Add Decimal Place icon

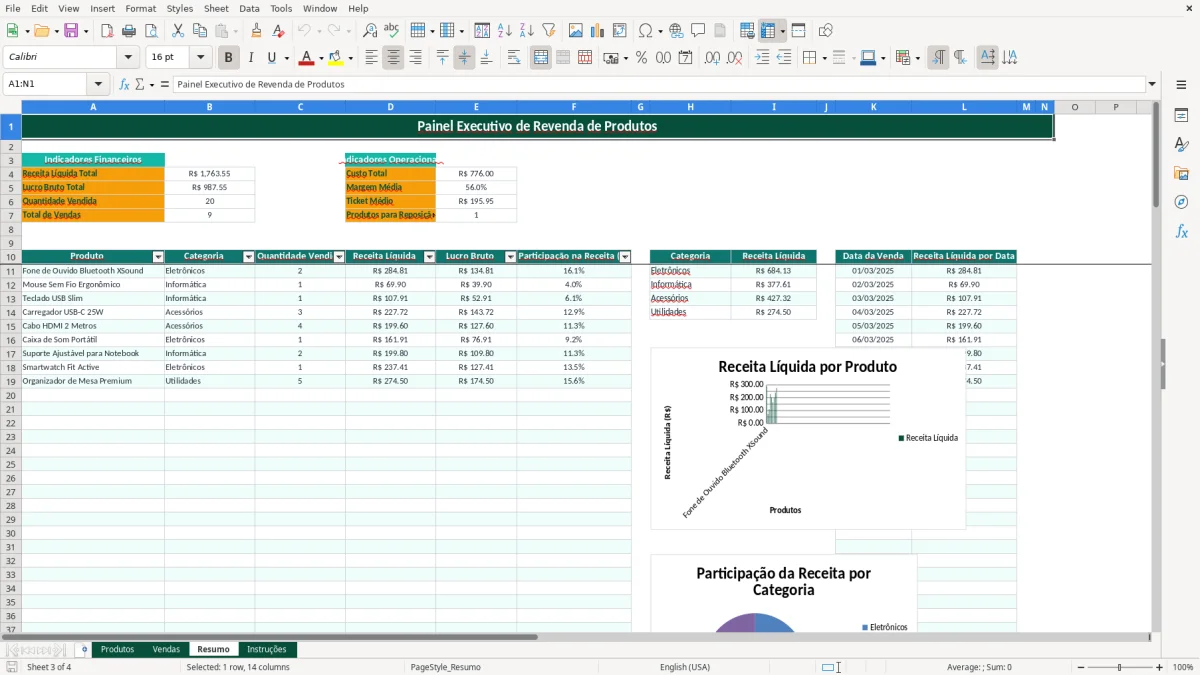click(x=714, y=58)
